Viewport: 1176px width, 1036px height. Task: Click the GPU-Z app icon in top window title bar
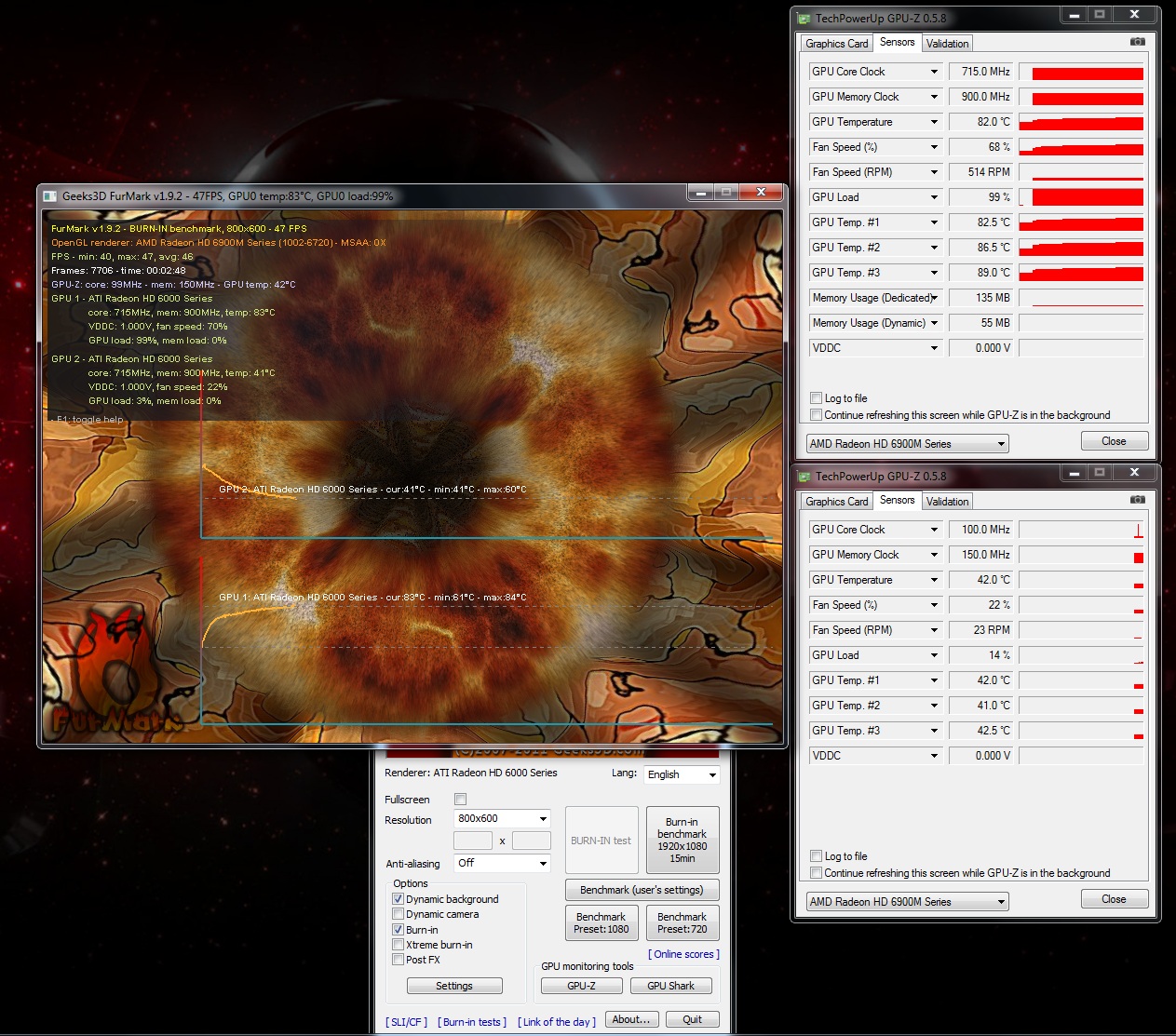(804, 18)
